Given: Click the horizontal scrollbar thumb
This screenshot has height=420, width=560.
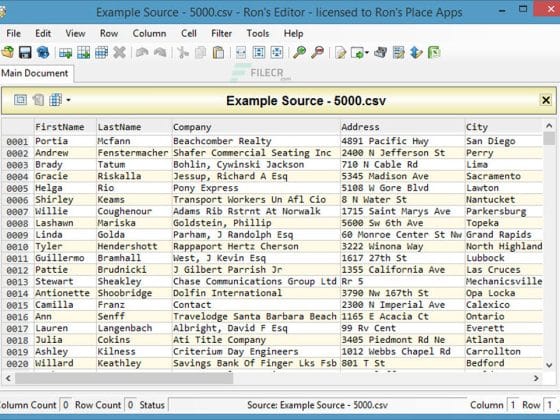Looking at the screenshot, I should 124,378.
